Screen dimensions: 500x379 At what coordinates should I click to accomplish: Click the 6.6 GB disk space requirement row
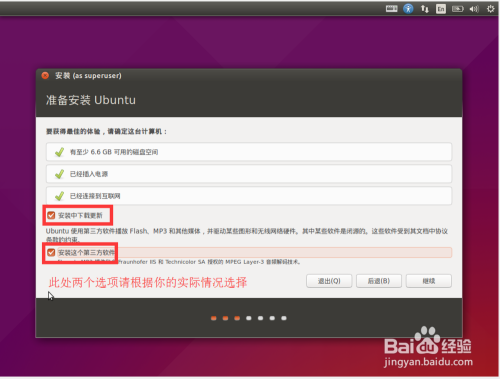point(249,152)
